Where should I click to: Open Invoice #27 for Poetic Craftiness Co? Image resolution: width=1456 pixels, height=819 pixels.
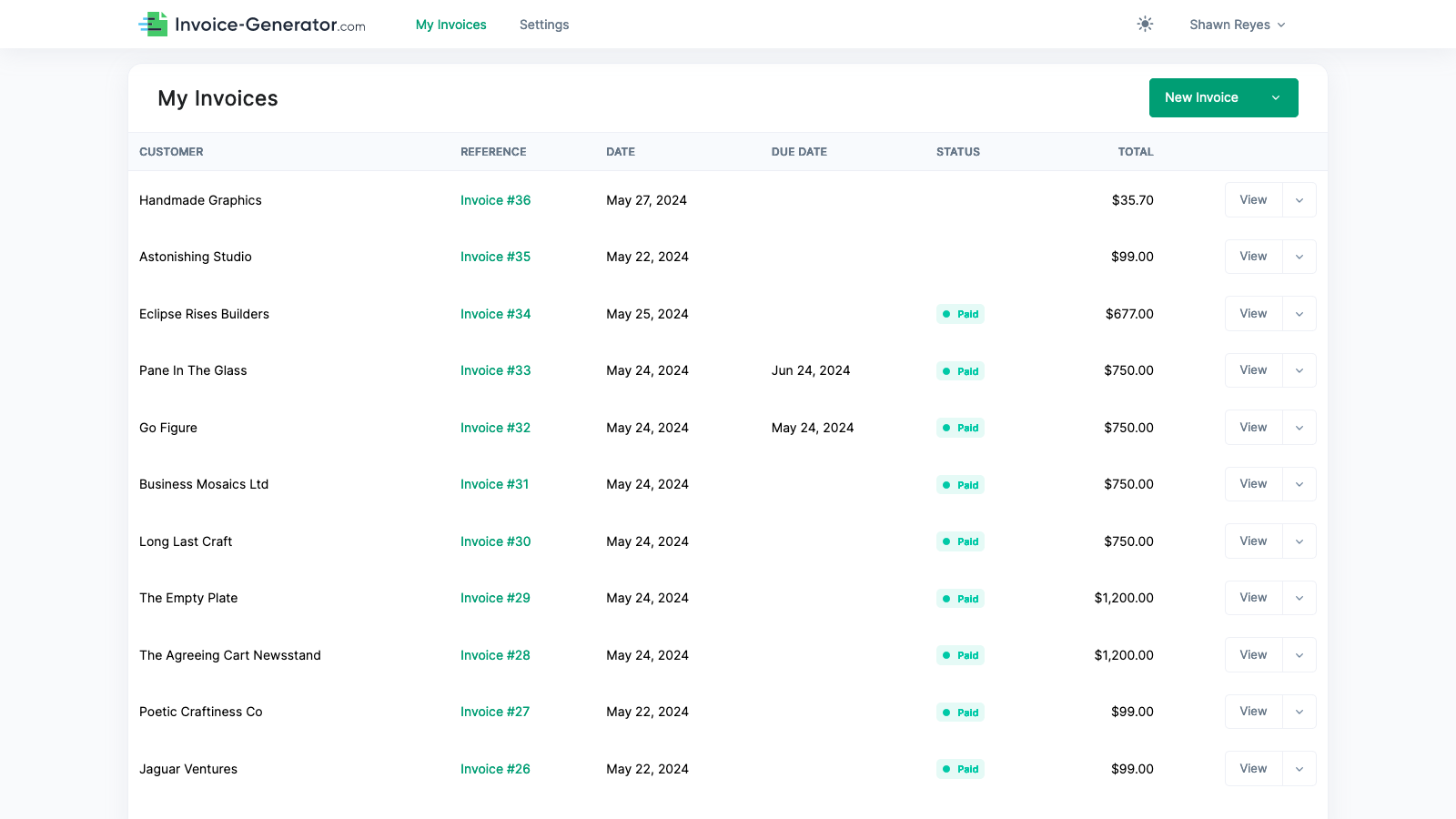[494, 712]
